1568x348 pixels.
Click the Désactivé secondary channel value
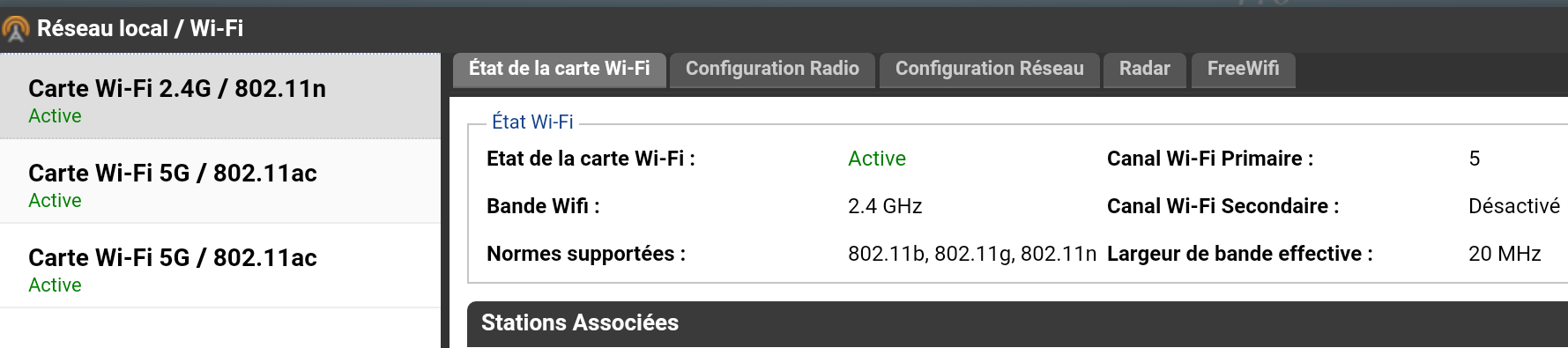click(x=1514, y=206)
